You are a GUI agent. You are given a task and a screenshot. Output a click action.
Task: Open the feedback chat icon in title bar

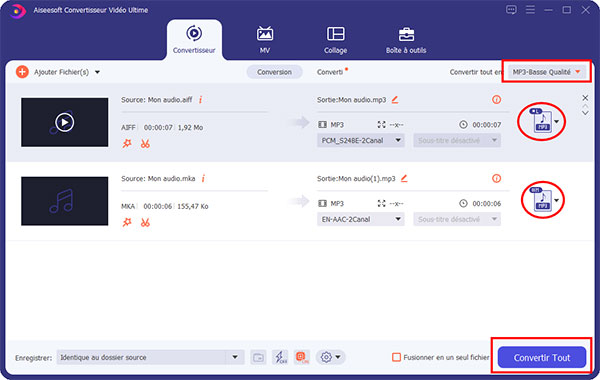click(511, 10)
